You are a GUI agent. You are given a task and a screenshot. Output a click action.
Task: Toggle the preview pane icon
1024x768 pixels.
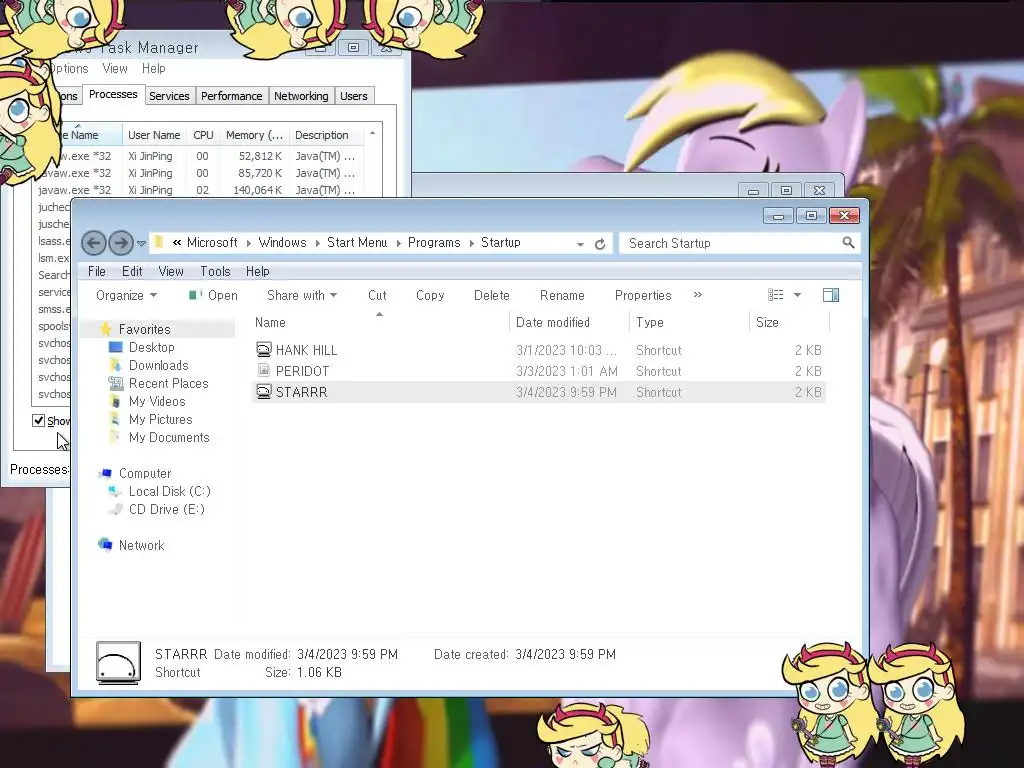pyautogui.click(x=831, y=295)
